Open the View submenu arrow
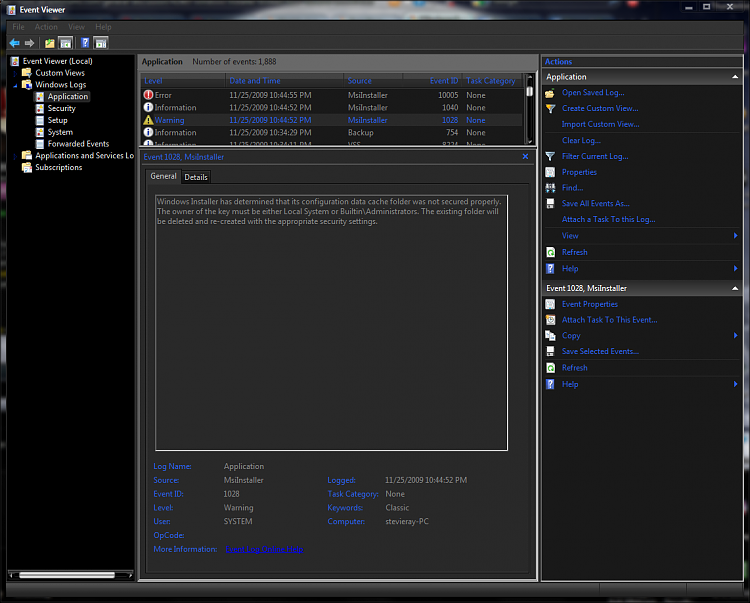Image resolution: width=750 pixels, height=603 pixels. tap(735, 236)
